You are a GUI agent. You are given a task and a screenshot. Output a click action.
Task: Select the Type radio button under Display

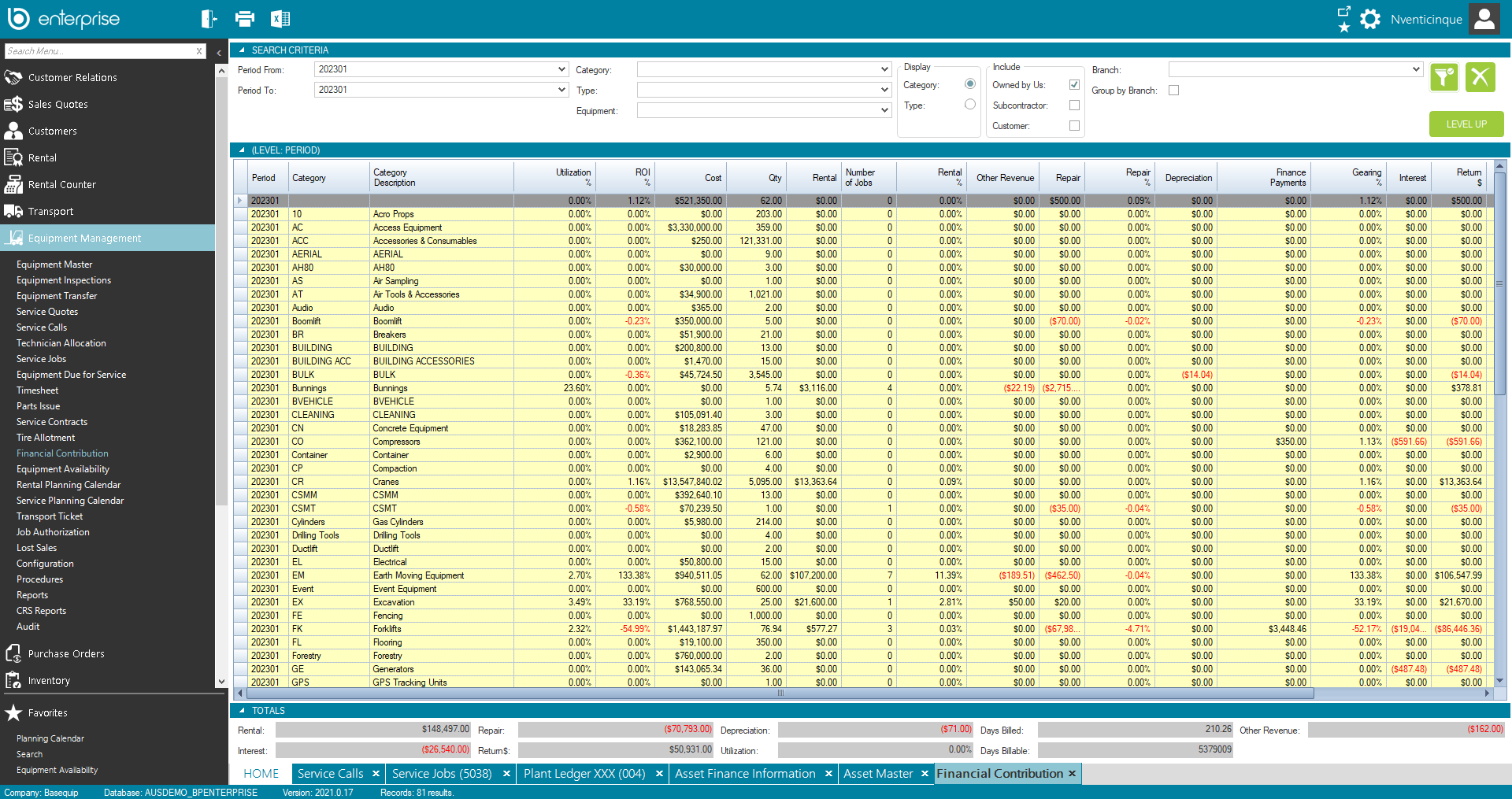(x=969, y=103)
